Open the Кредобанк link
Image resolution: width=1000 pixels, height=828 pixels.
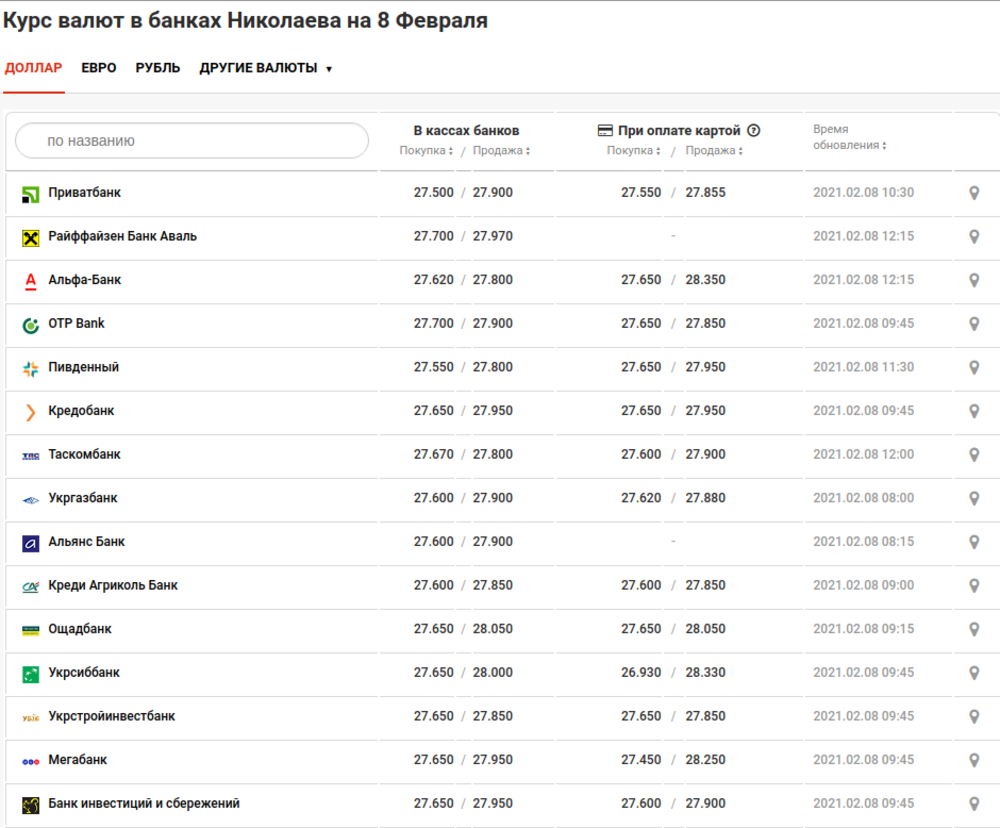pyautogui.click(x=81, y=411)
